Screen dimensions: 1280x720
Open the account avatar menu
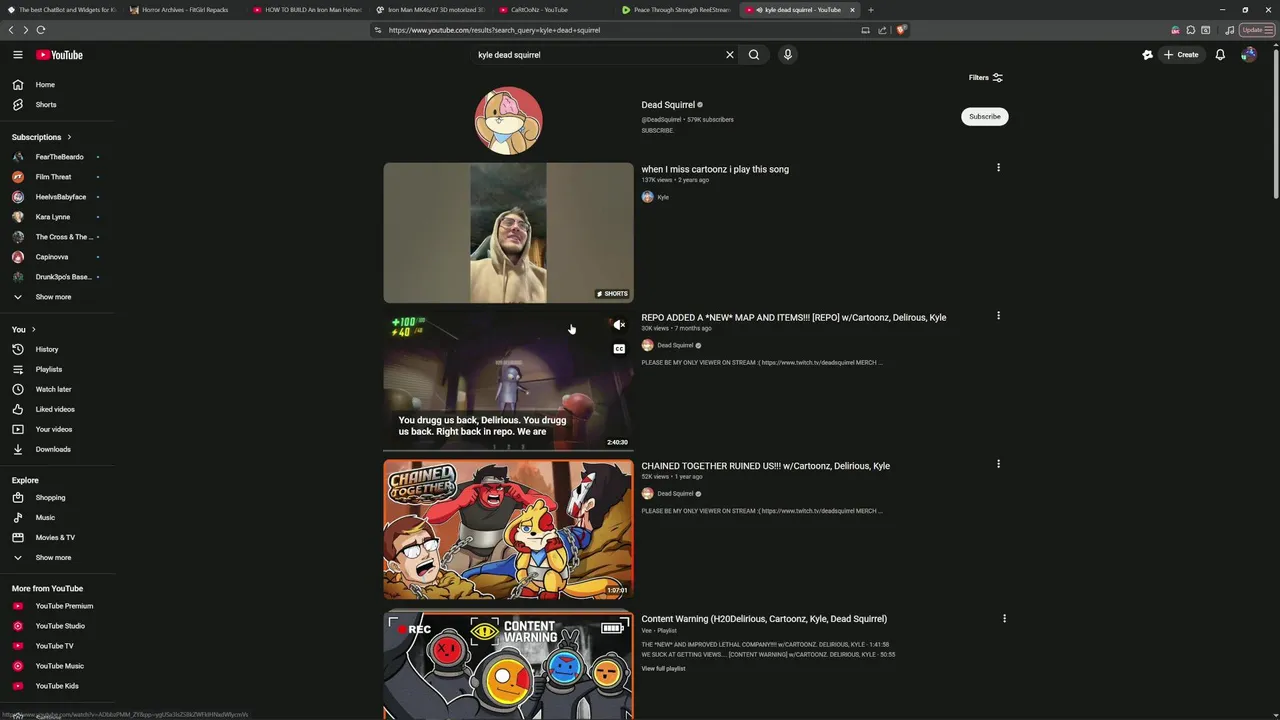[1248, 55]
